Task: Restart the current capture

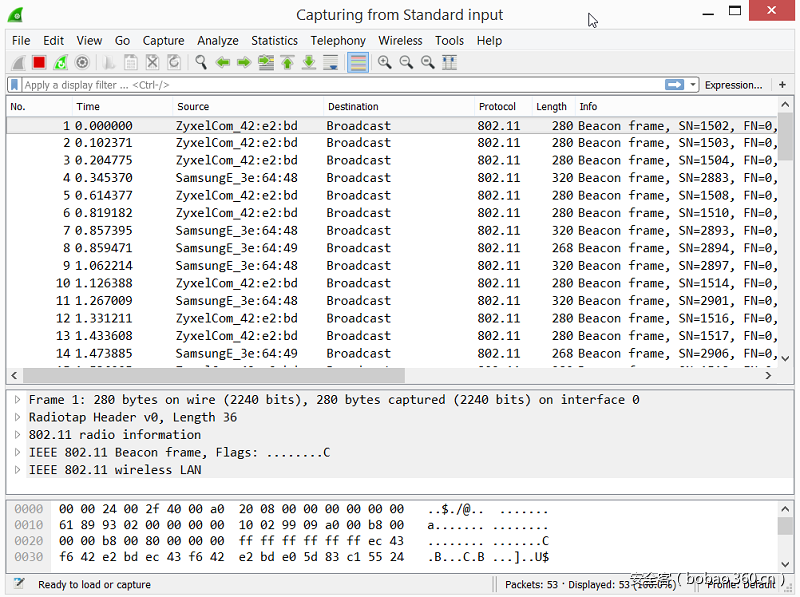Action: [61, 63]
